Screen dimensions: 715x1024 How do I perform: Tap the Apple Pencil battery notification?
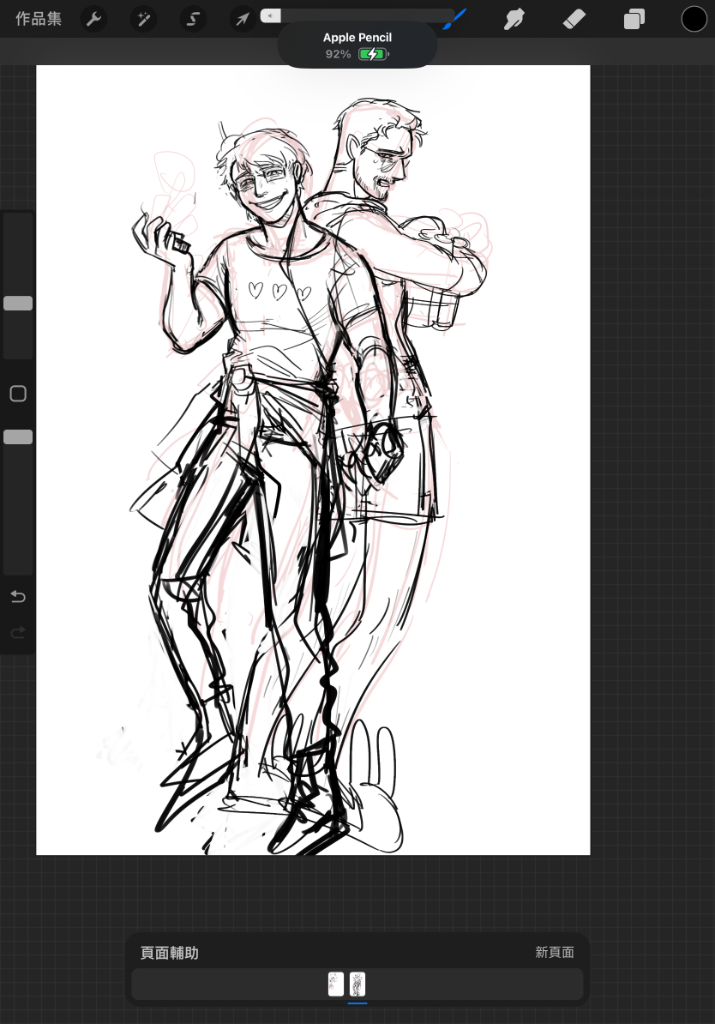coord(357,45)
